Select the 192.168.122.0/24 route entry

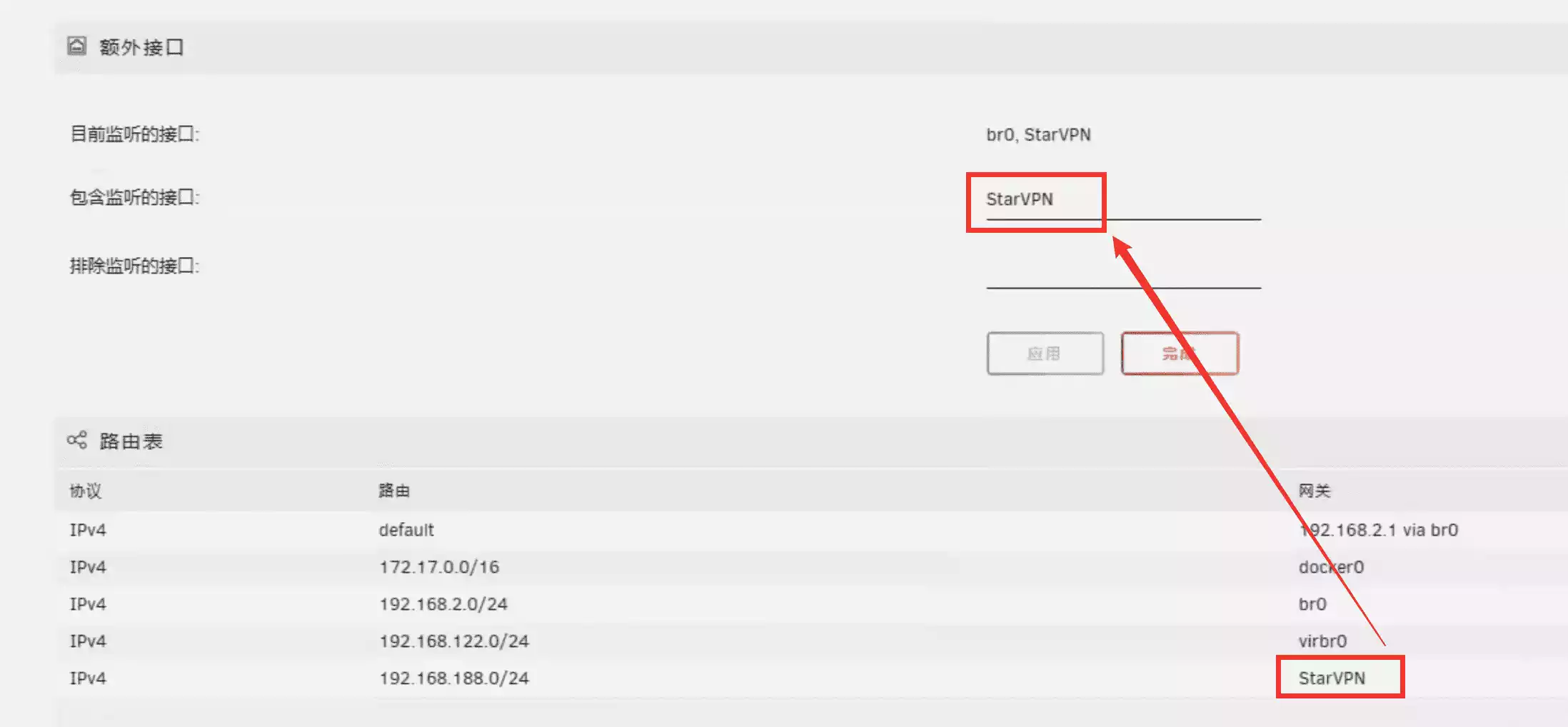(454, 641)
